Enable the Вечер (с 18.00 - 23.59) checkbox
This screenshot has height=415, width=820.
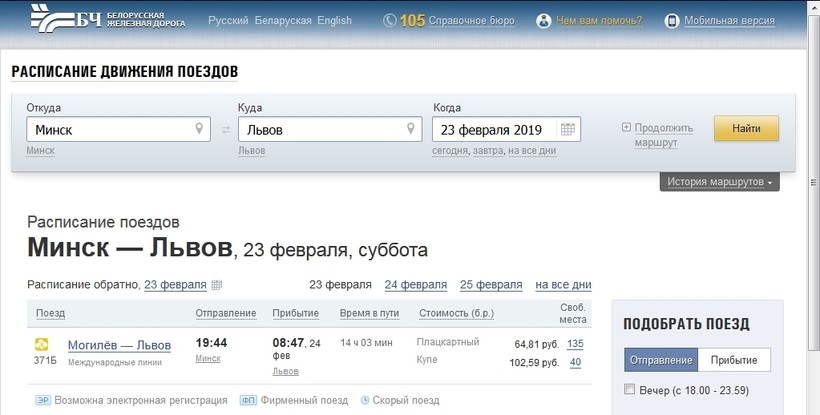pyautogui.click(x=629, y=389)
